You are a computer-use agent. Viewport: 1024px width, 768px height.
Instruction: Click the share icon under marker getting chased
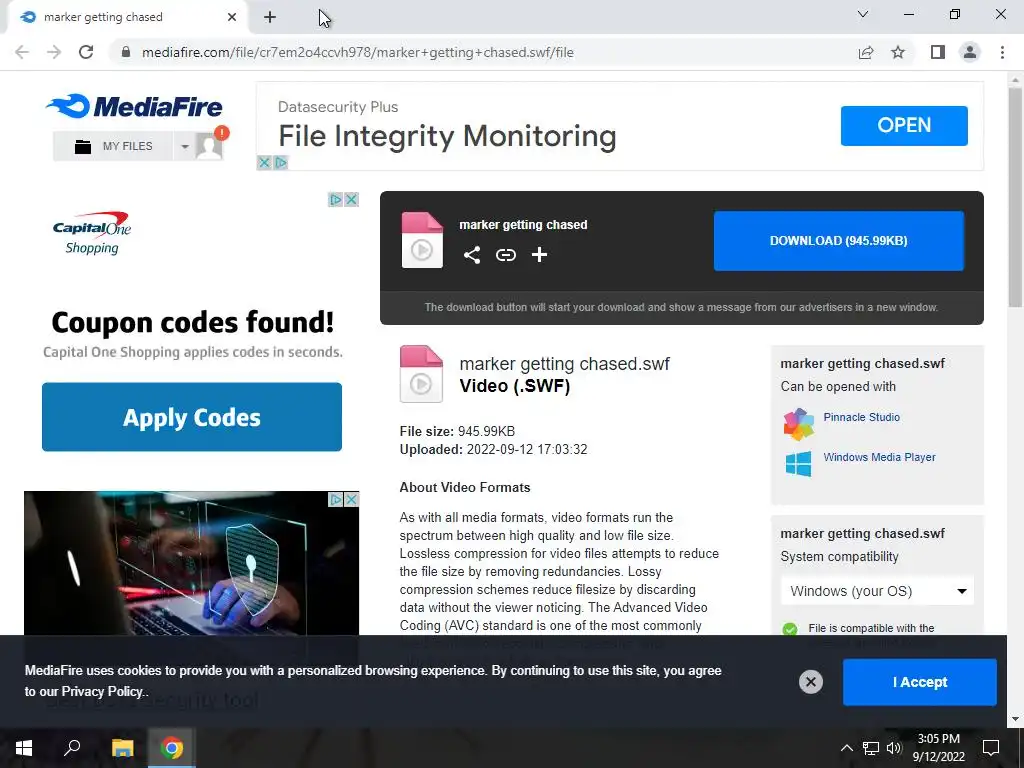pyautogui.click(x=472, y=255)
